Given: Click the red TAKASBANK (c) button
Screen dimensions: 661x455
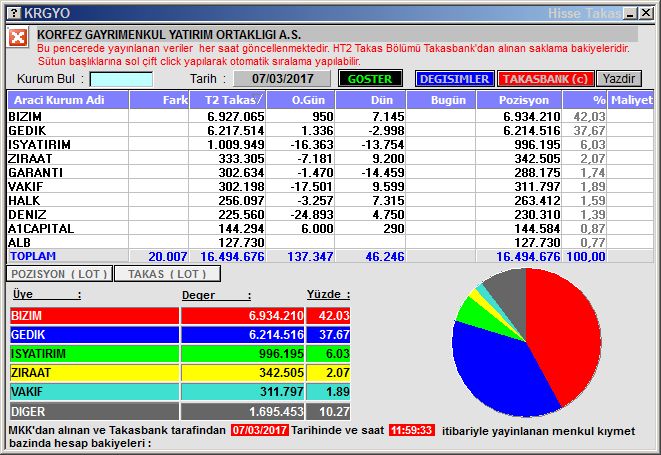Looking at the screenshot, I should [x=545, y=79].
